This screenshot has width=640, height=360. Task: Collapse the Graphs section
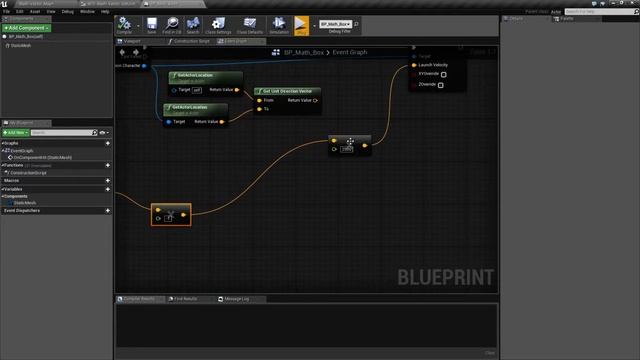[3, 143]
